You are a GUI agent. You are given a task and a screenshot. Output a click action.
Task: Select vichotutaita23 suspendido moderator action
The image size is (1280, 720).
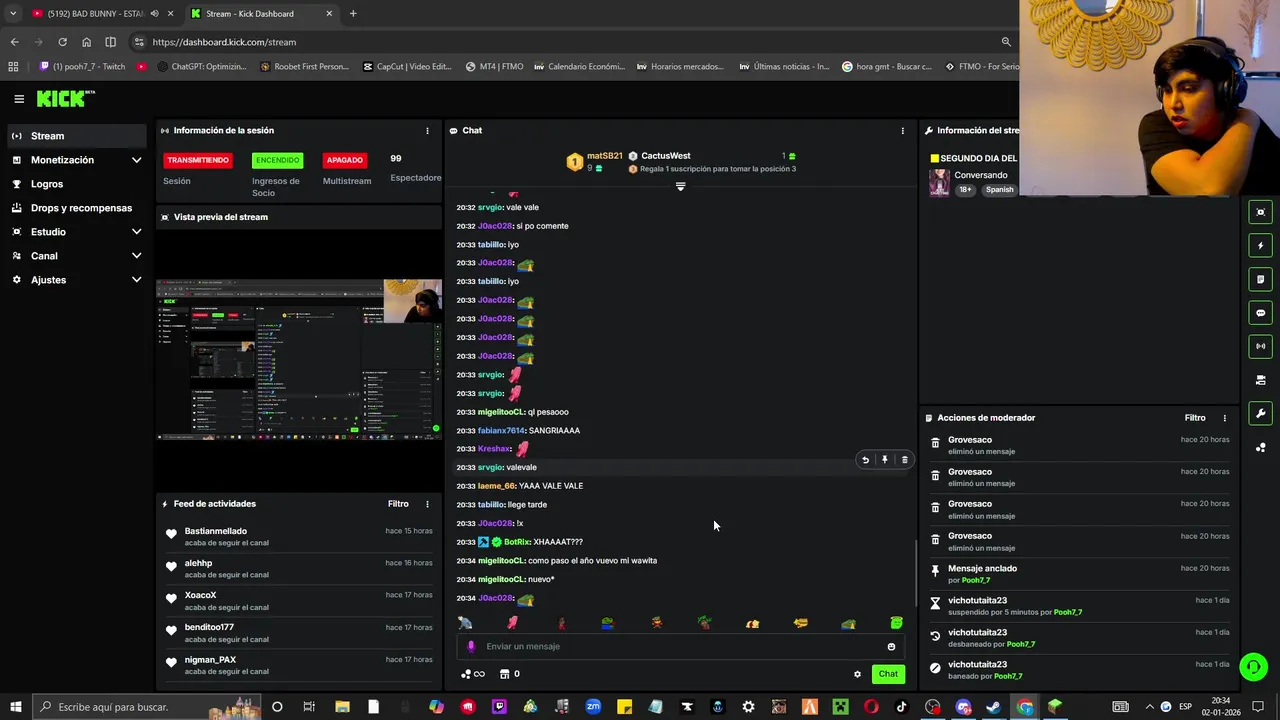click(x=1079, y=606)
